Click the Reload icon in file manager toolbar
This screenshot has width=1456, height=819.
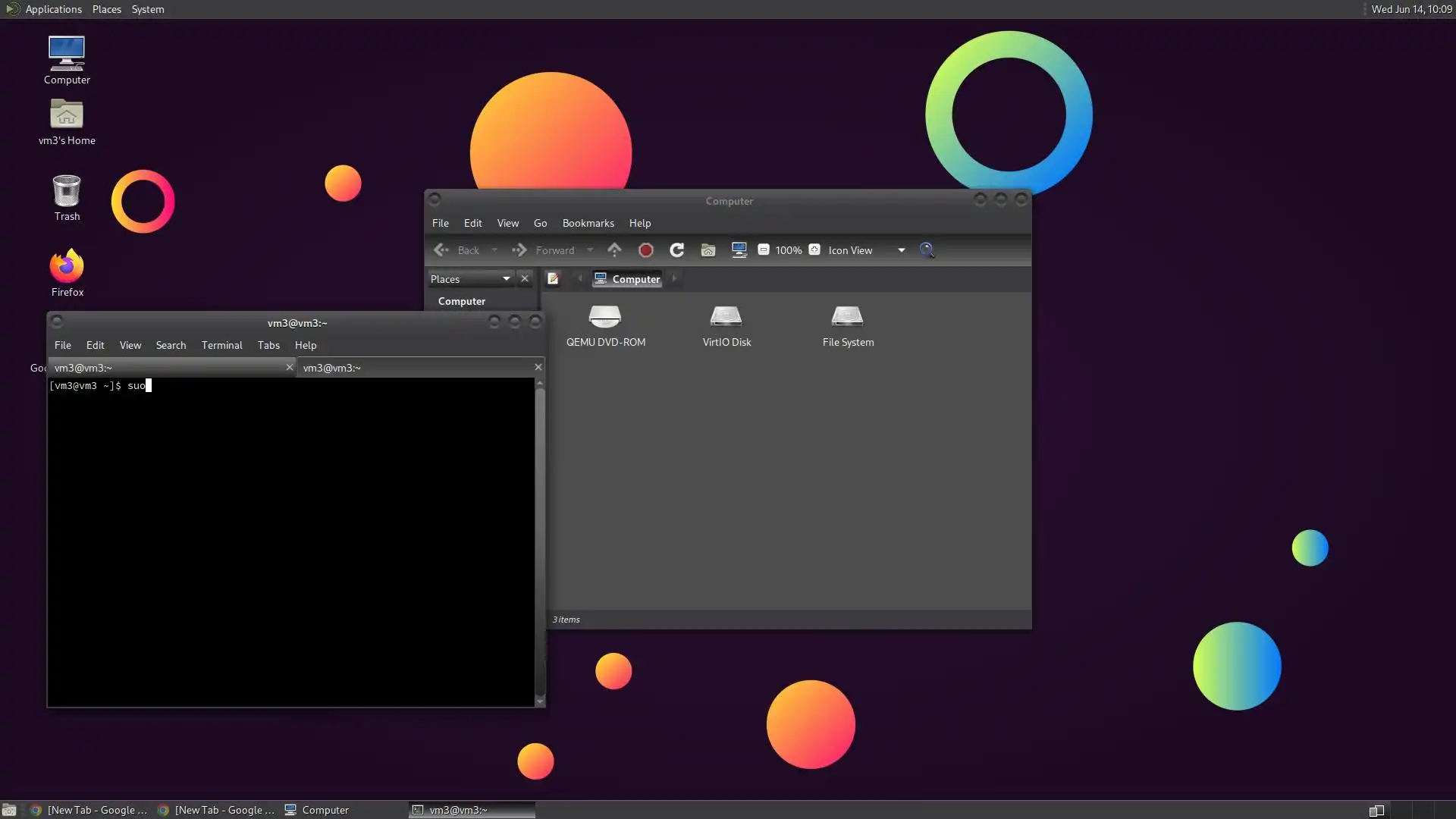[x=676, y=250]
